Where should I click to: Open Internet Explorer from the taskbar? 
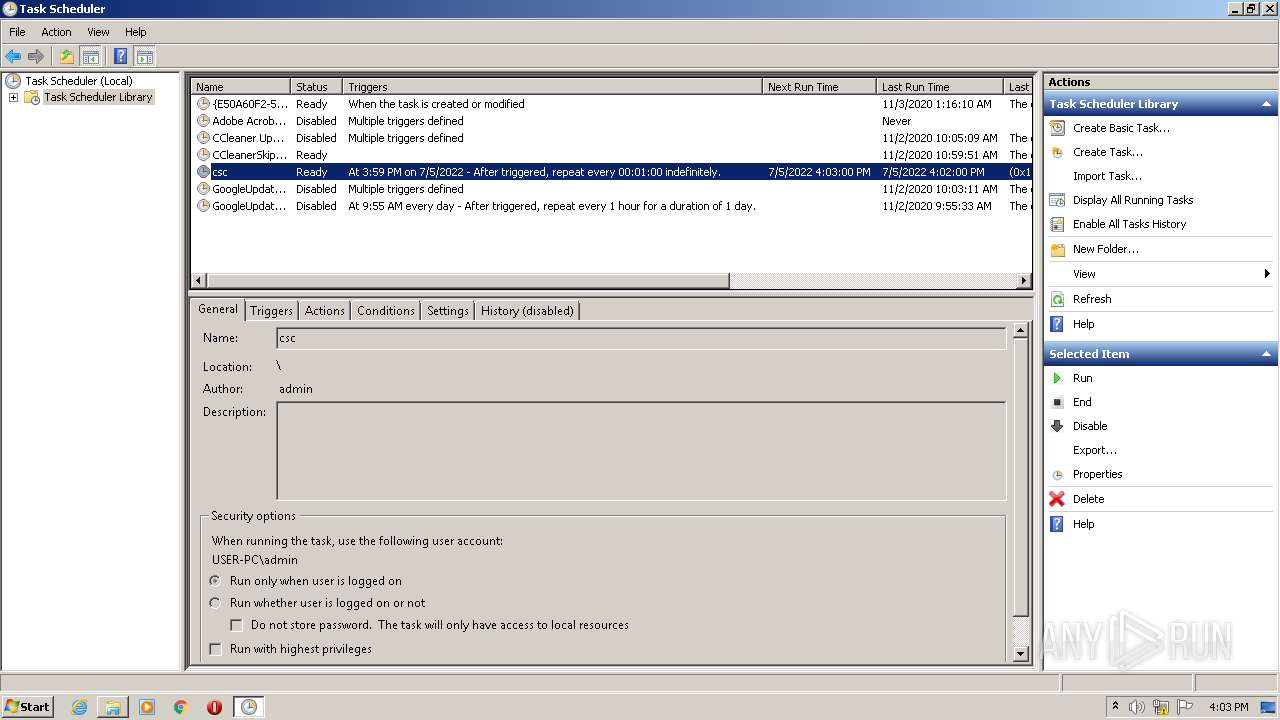[x=79, y=707]
